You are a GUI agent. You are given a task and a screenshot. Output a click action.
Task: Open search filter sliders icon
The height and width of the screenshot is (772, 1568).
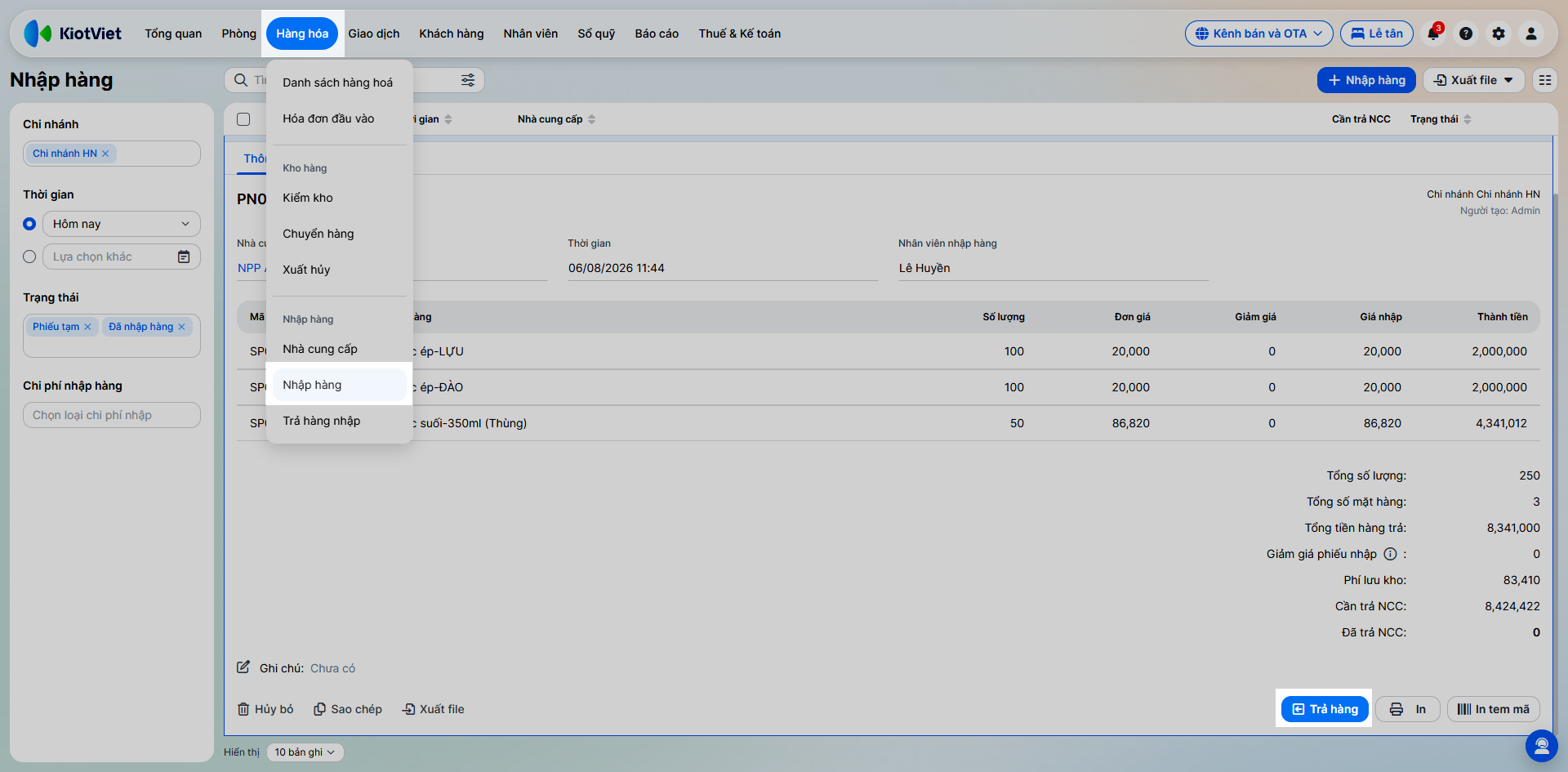coord(468,80)
